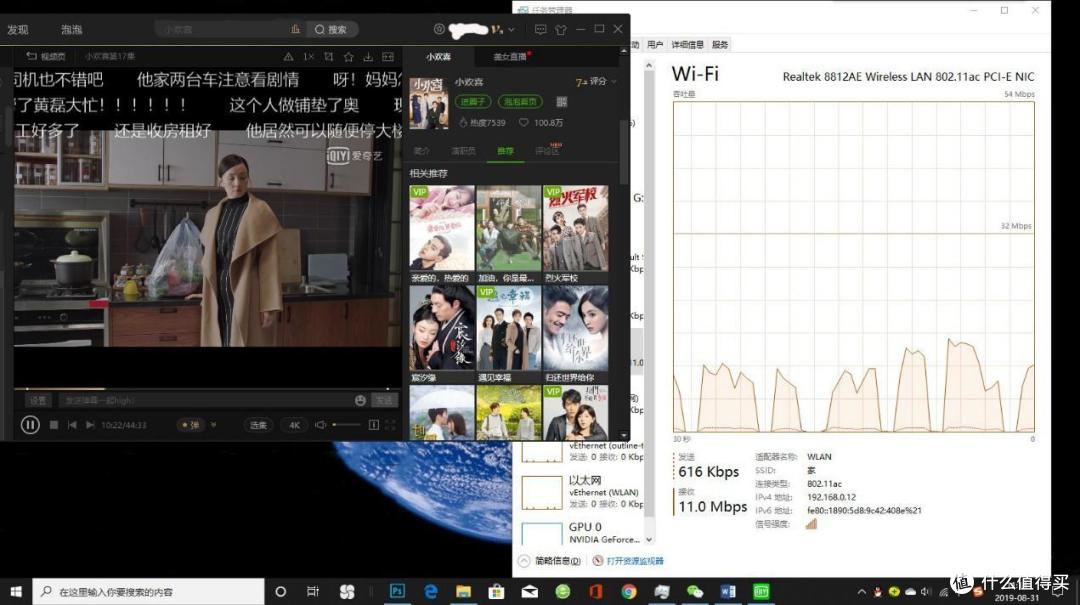Image resolution: width=1080 pixels, height=605 pixels.
Task: Adjust the player volume slider
Action: click(x=346, y=425)
